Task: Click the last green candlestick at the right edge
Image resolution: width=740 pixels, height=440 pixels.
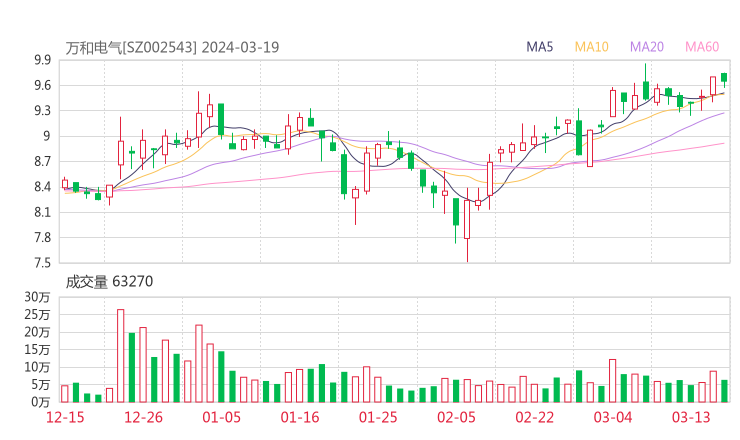Action: 724,78
